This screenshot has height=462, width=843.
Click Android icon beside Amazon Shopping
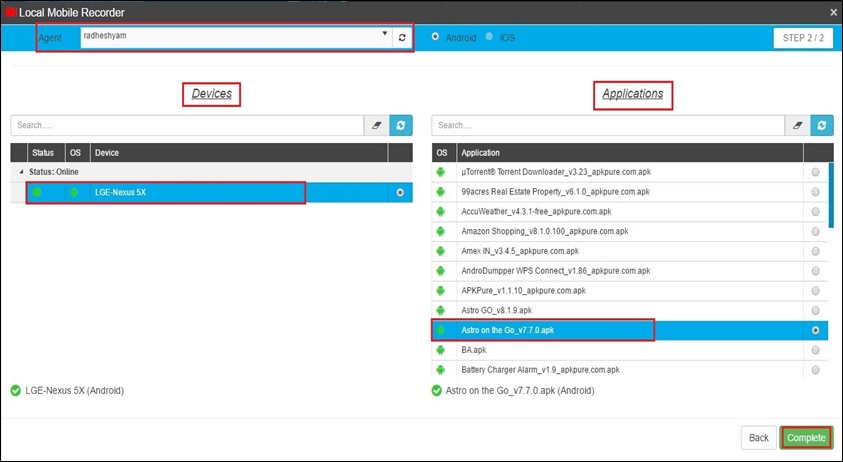coord(441,231)
